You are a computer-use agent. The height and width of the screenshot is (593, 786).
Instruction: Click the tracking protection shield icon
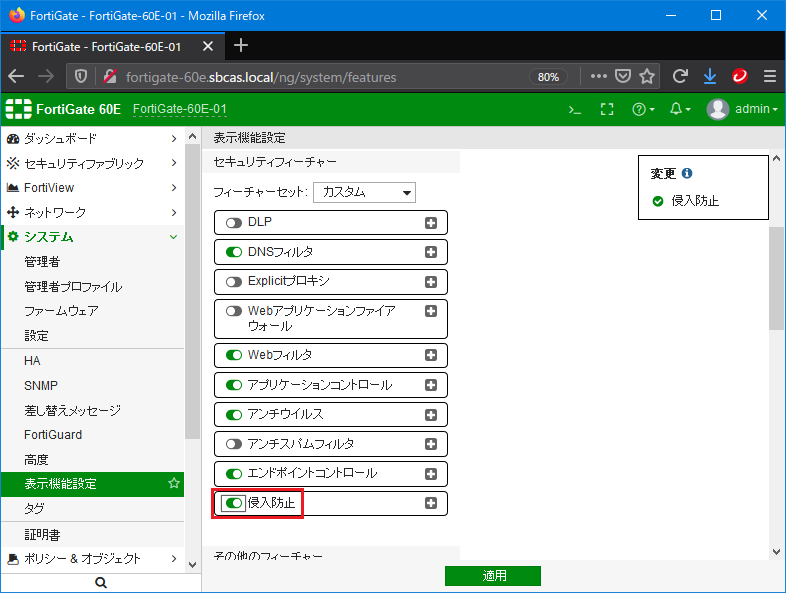coord(81,76)
